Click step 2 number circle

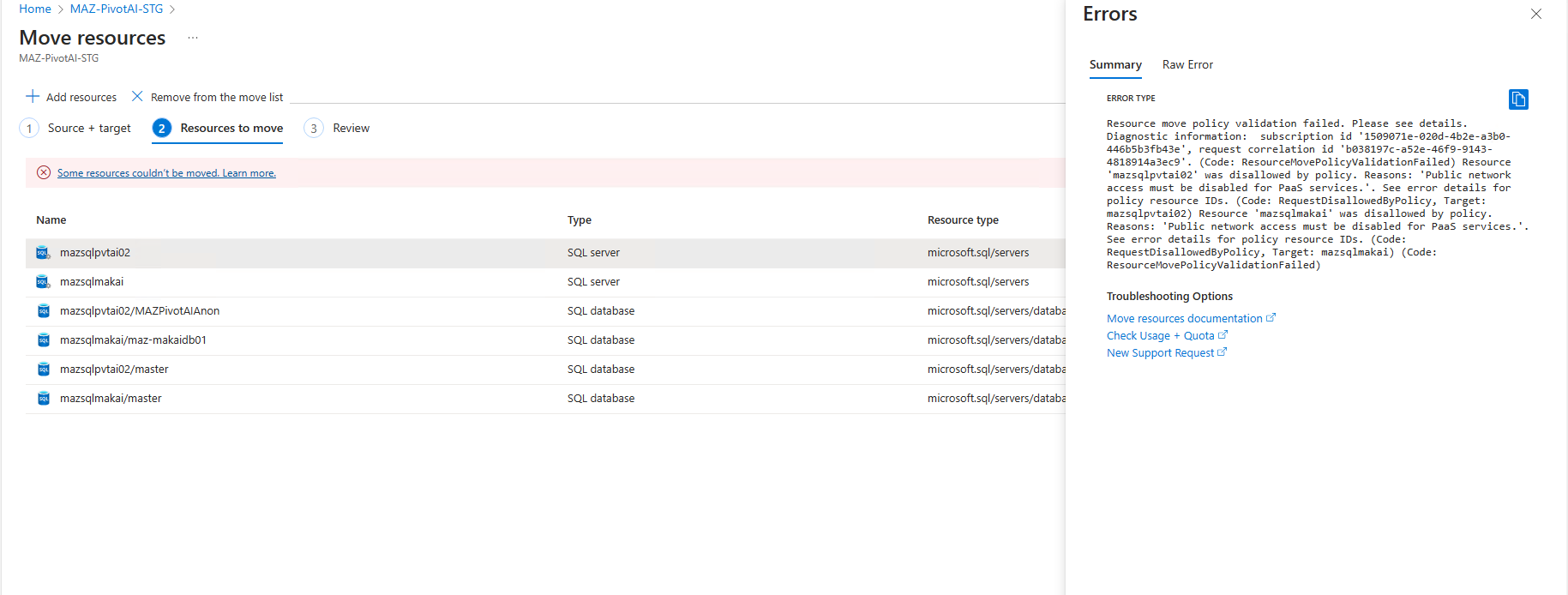point(162,128)
